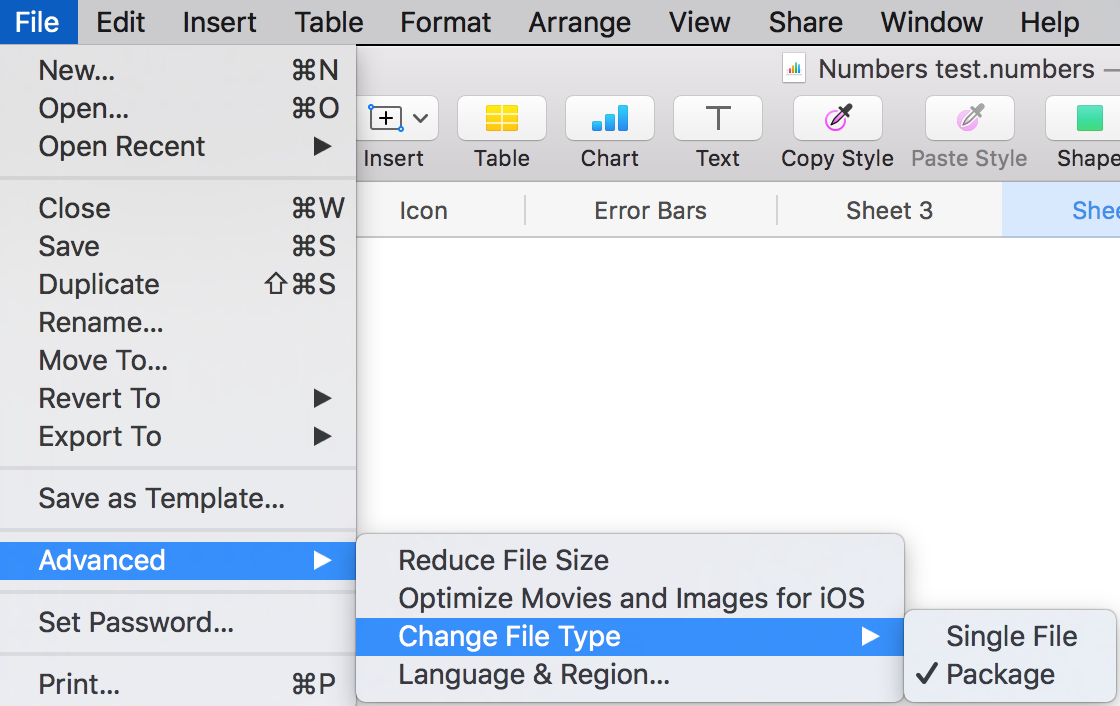Enable Single File format

click(1012, 636)
